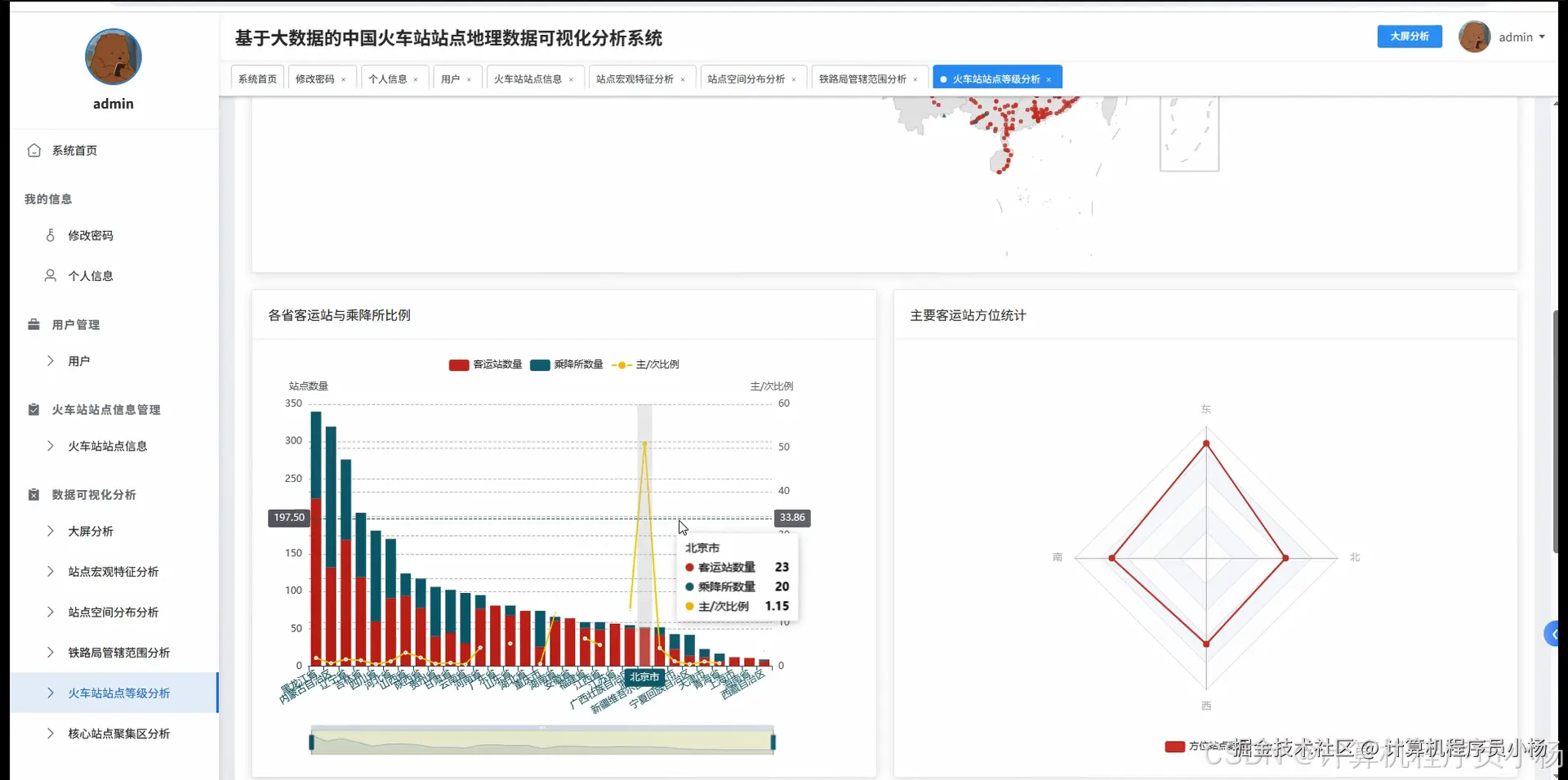Click the clipboard icon beside 火车站站点信息管理
Image resolution: width=1568 pixels, height=780 pixels.
point(34,409)
